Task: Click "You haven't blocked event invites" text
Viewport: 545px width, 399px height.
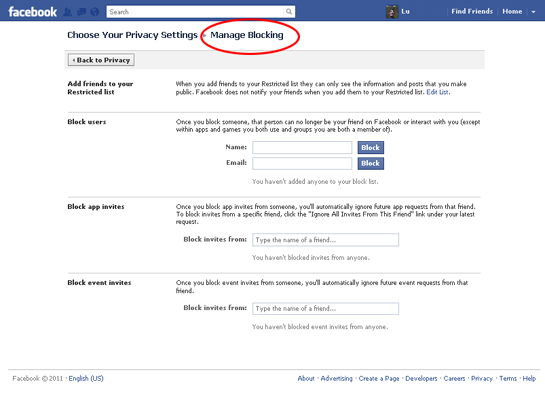Action: click(x=320, y=327)
